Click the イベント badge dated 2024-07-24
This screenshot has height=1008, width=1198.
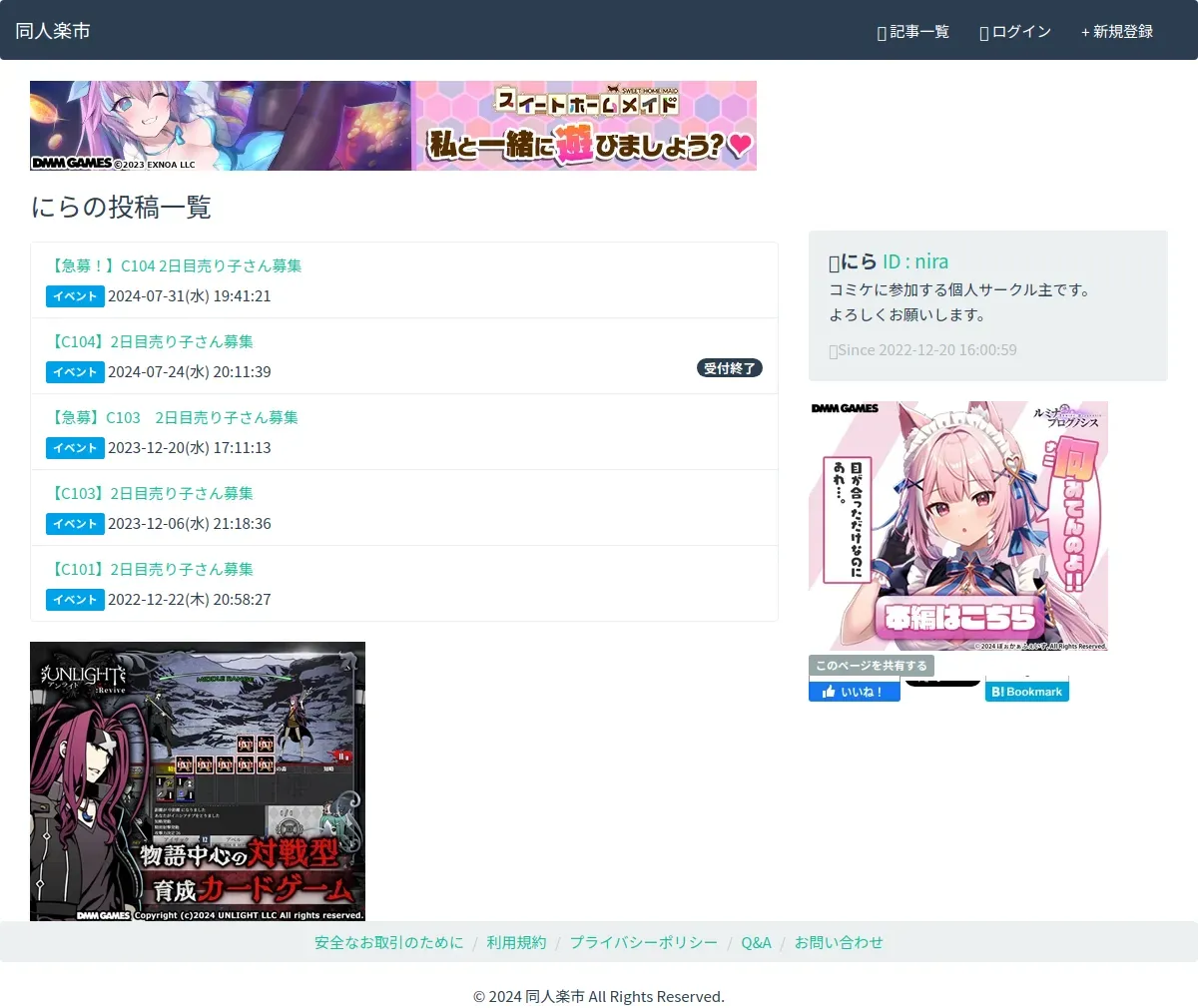[75, 372]
